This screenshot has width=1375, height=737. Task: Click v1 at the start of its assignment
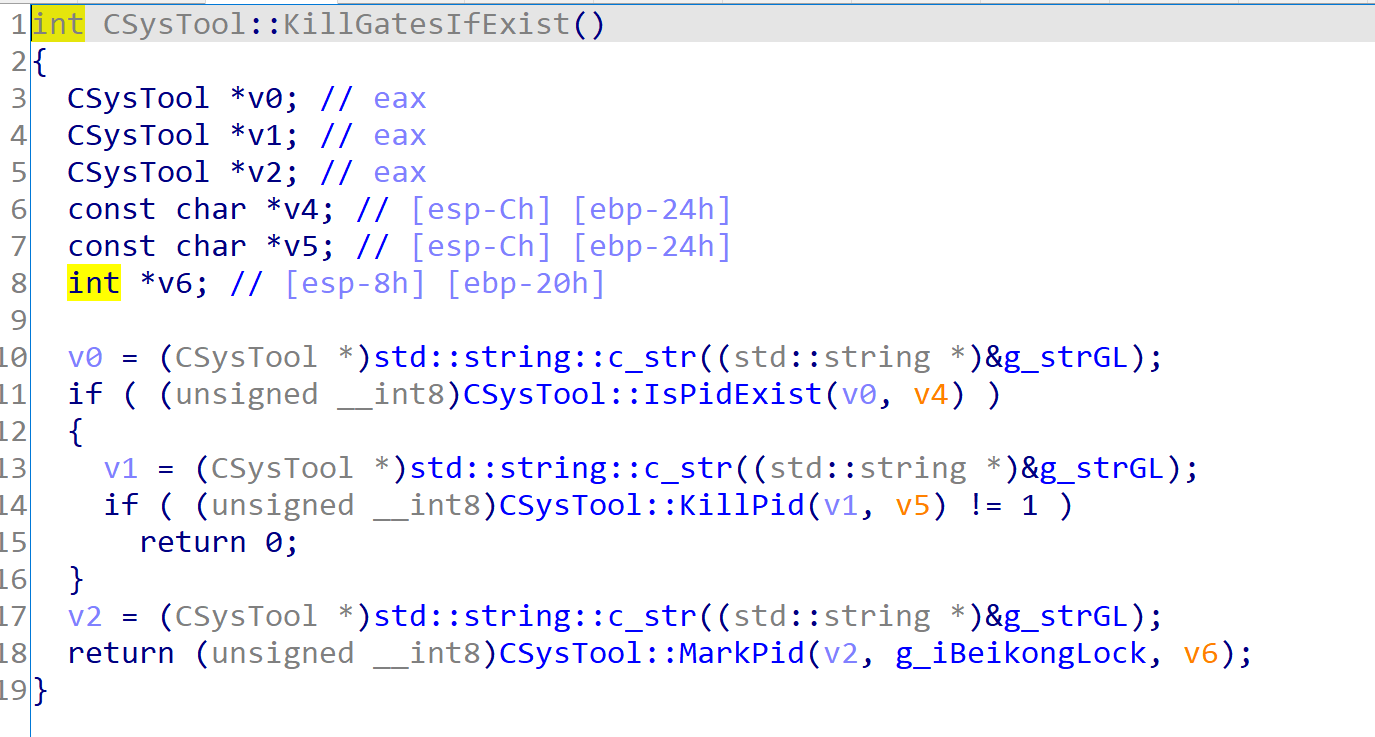pyautogui.click(x=121, y=468)
